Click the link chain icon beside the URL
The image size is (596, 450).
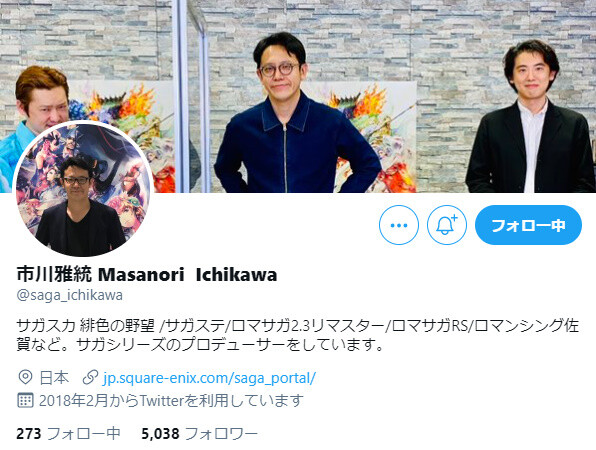pos(90,377)
